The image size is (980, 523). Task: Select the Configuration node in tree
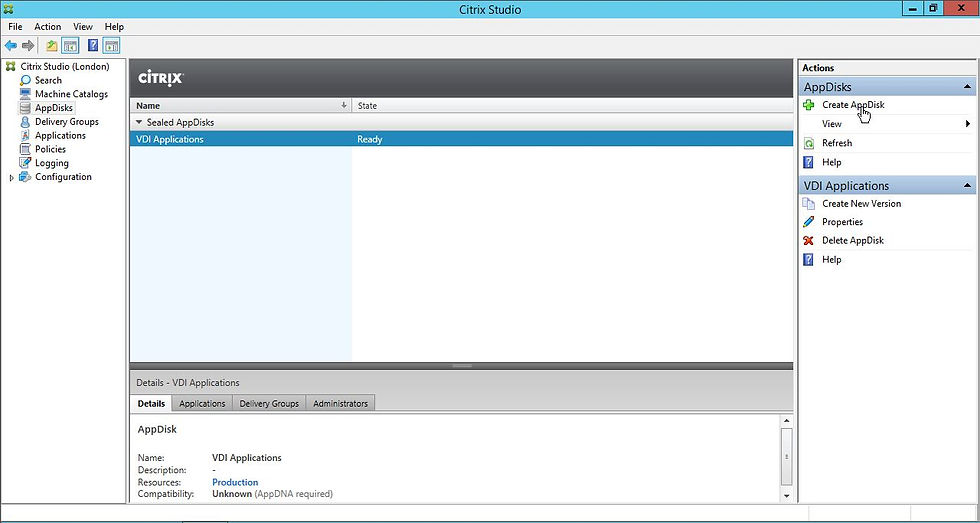pos(63,176)
